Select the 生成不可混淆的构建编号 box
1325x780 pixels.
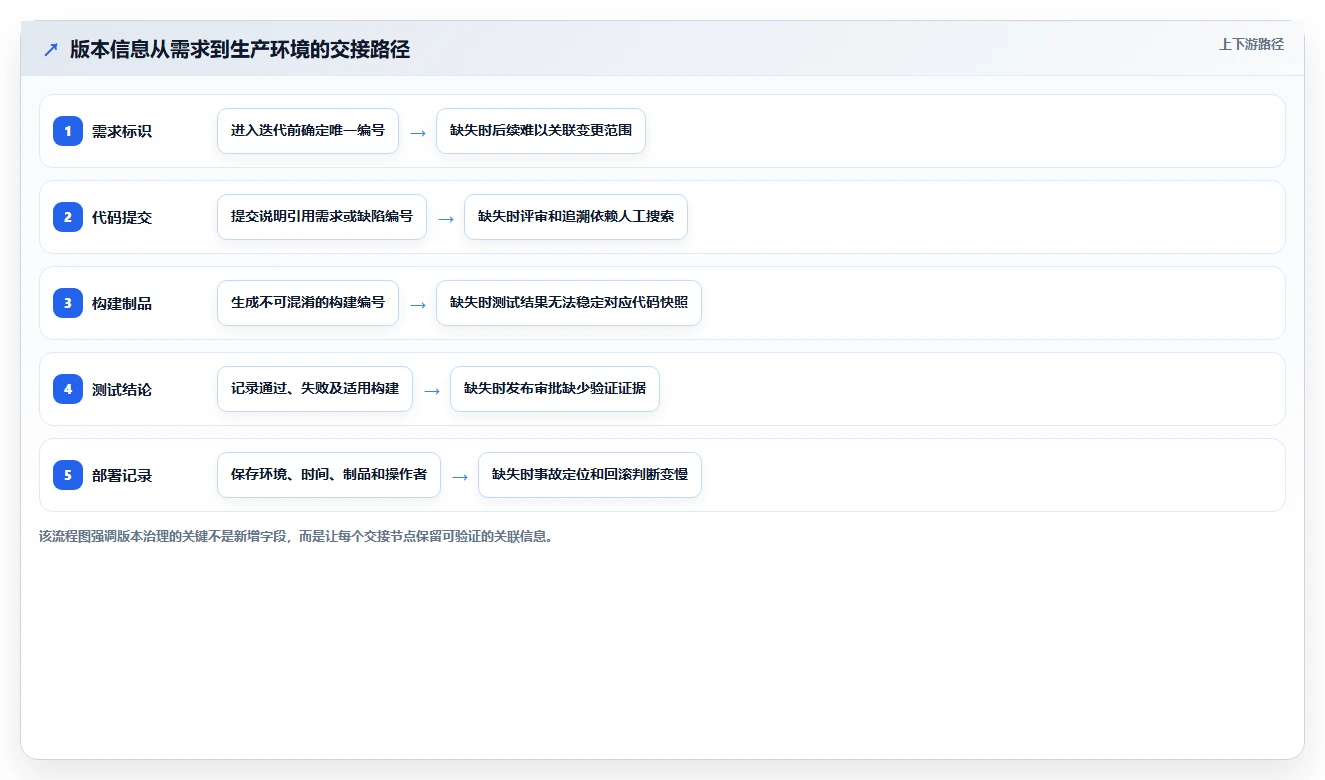(x=308, y=303)
